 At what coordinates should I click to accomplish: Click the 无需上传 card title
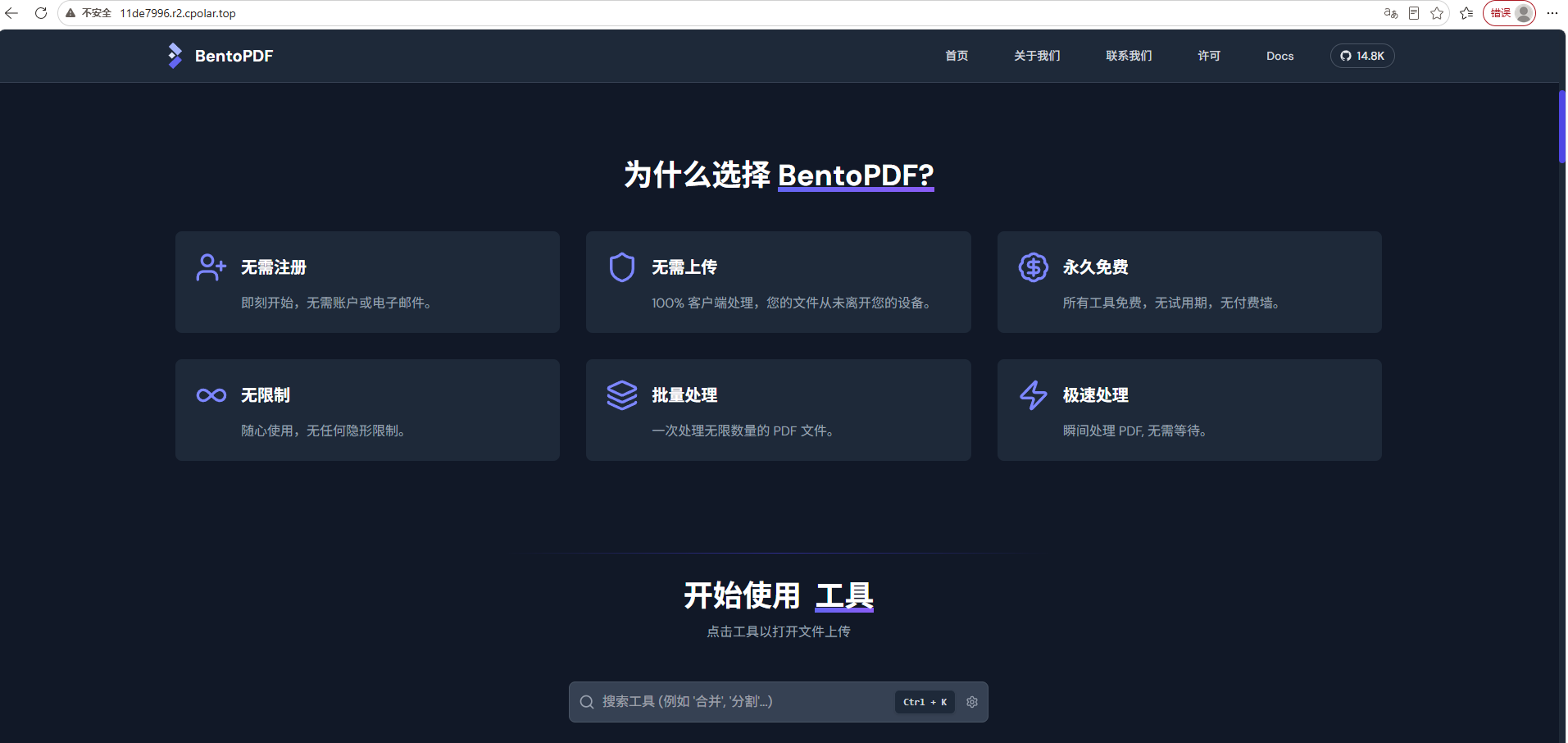coord(684,267)
